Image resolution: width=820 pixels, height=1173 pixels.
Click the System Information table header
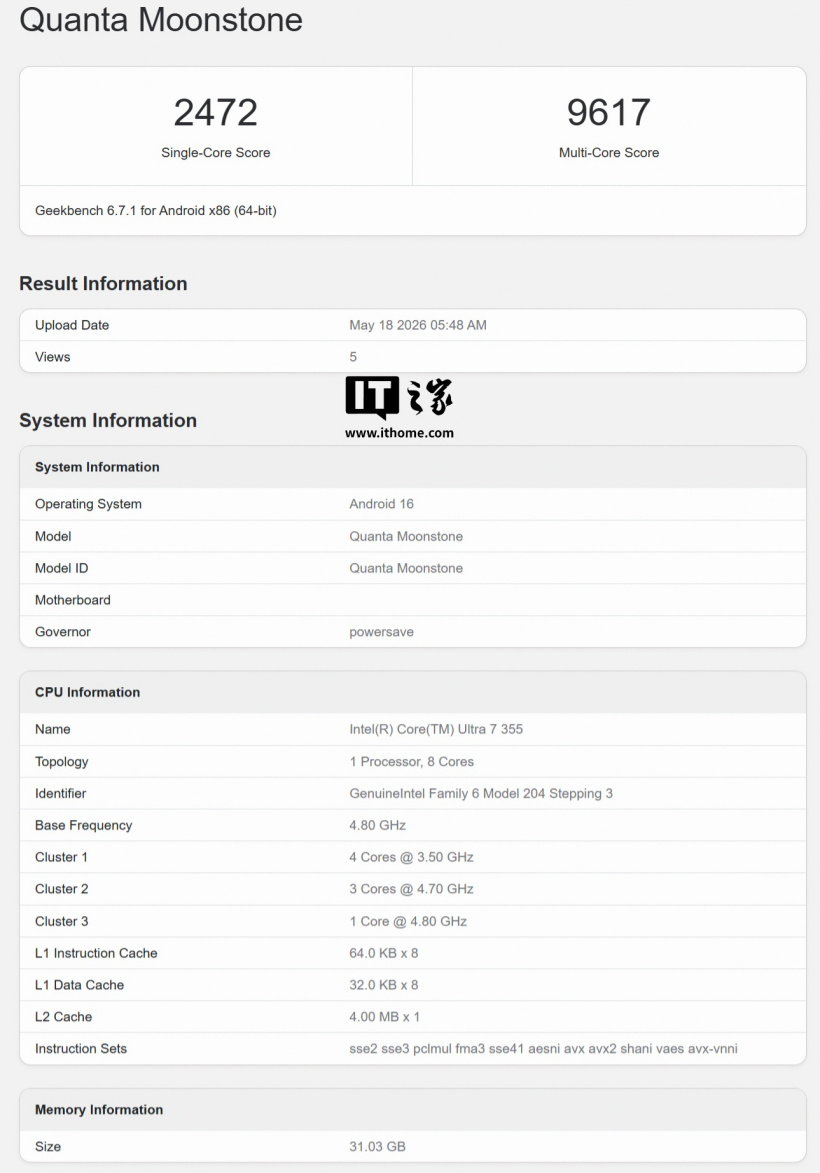click(97, 467)
